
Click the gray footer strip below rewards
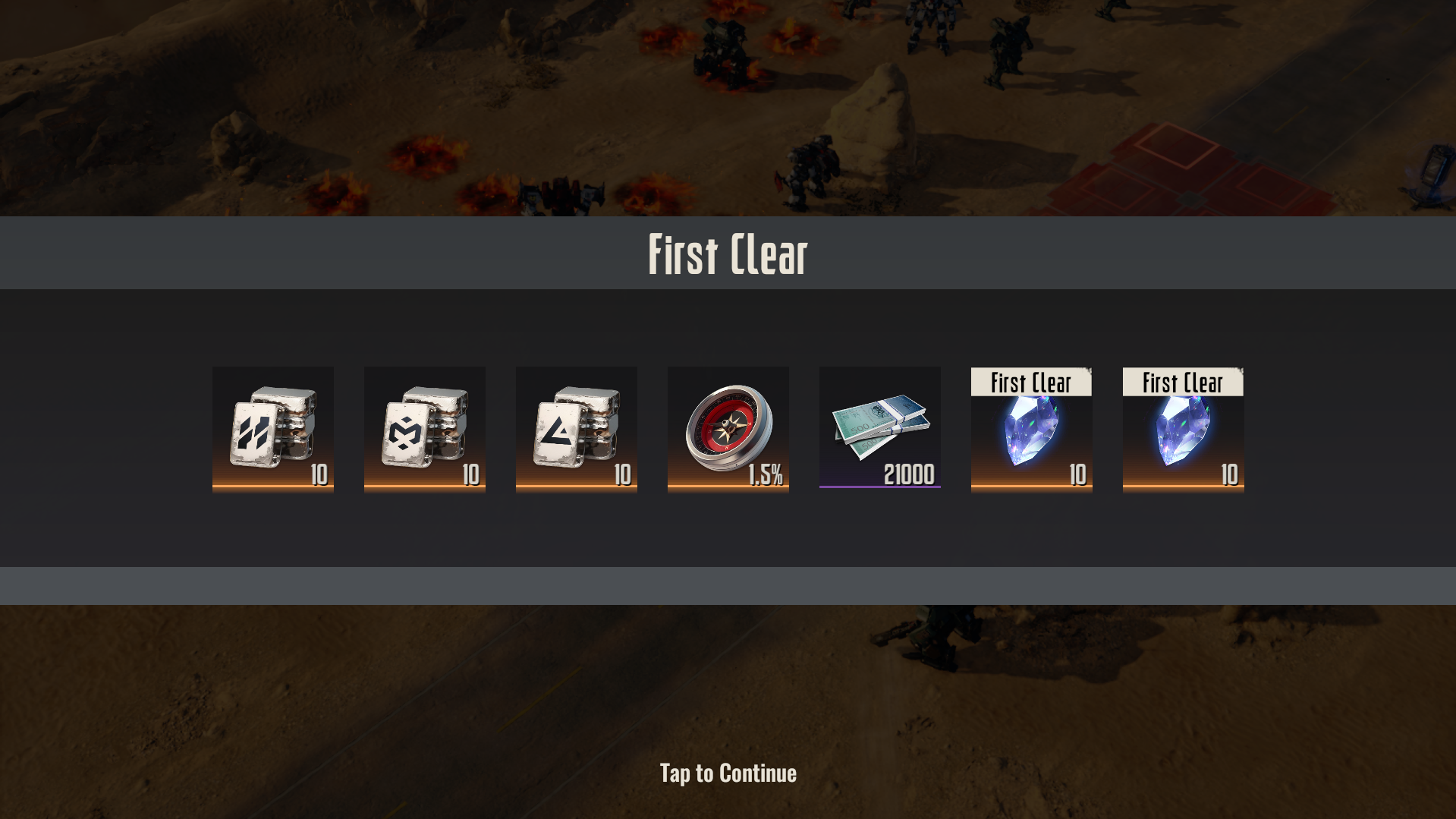click(x=728, y=586)
